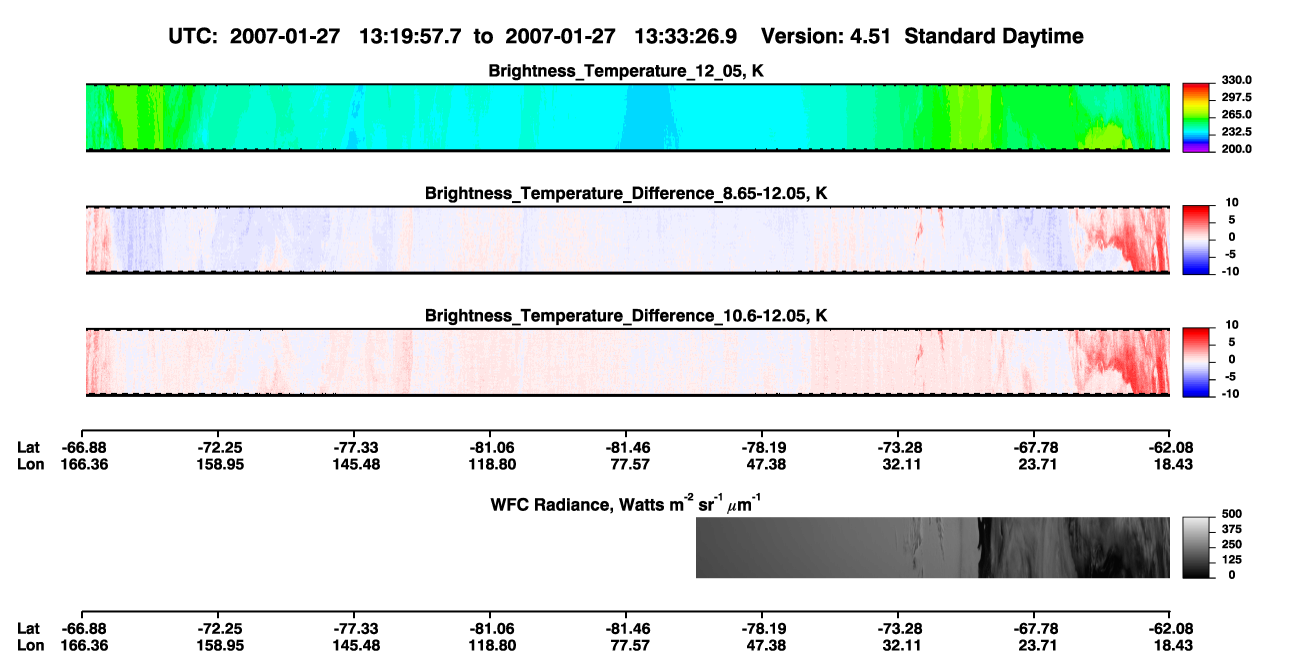Image resolution: width=1300 pixels, height=667 pixels.
Task: Click the '232.5' colorbar label
Action: pos(1237,132)
